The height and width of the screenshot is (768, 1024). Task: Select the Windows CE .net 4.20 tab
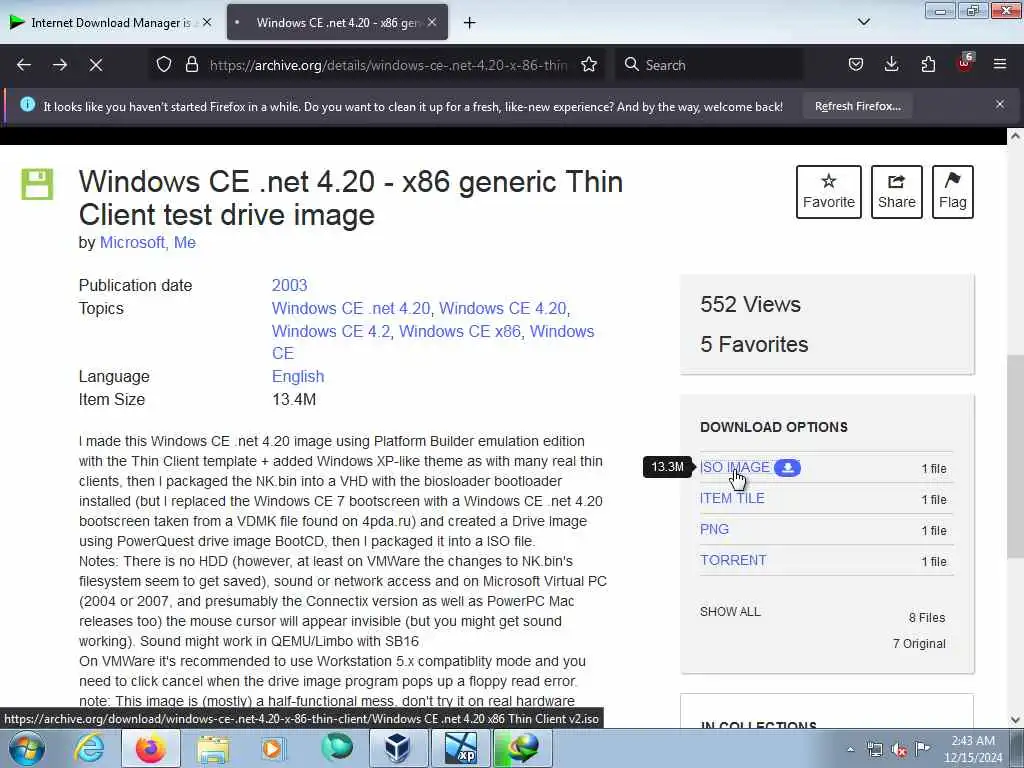(337, 22)
